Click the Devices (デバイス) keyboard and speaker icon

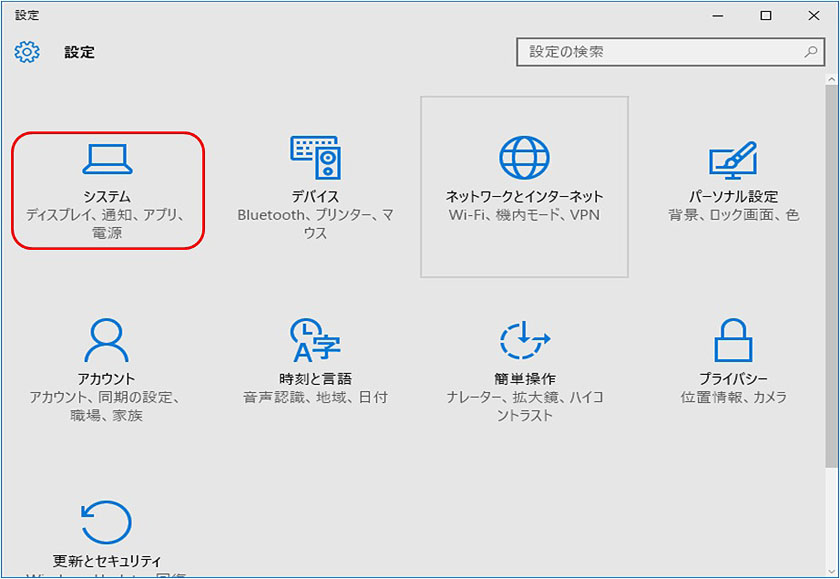[x=316, y=159]
